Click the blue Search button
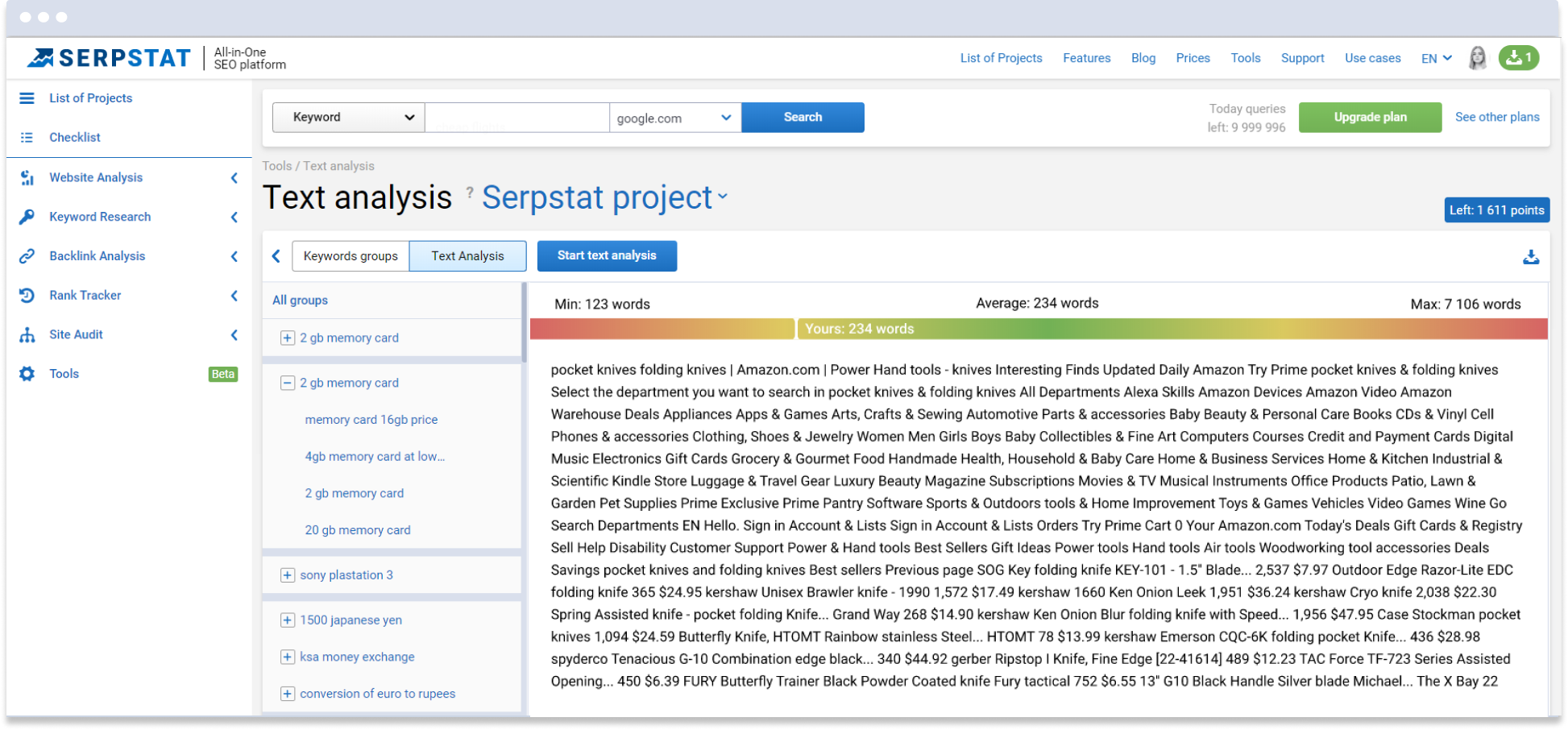This screenshot has height=730, width=1568. [x=803, y=118]
